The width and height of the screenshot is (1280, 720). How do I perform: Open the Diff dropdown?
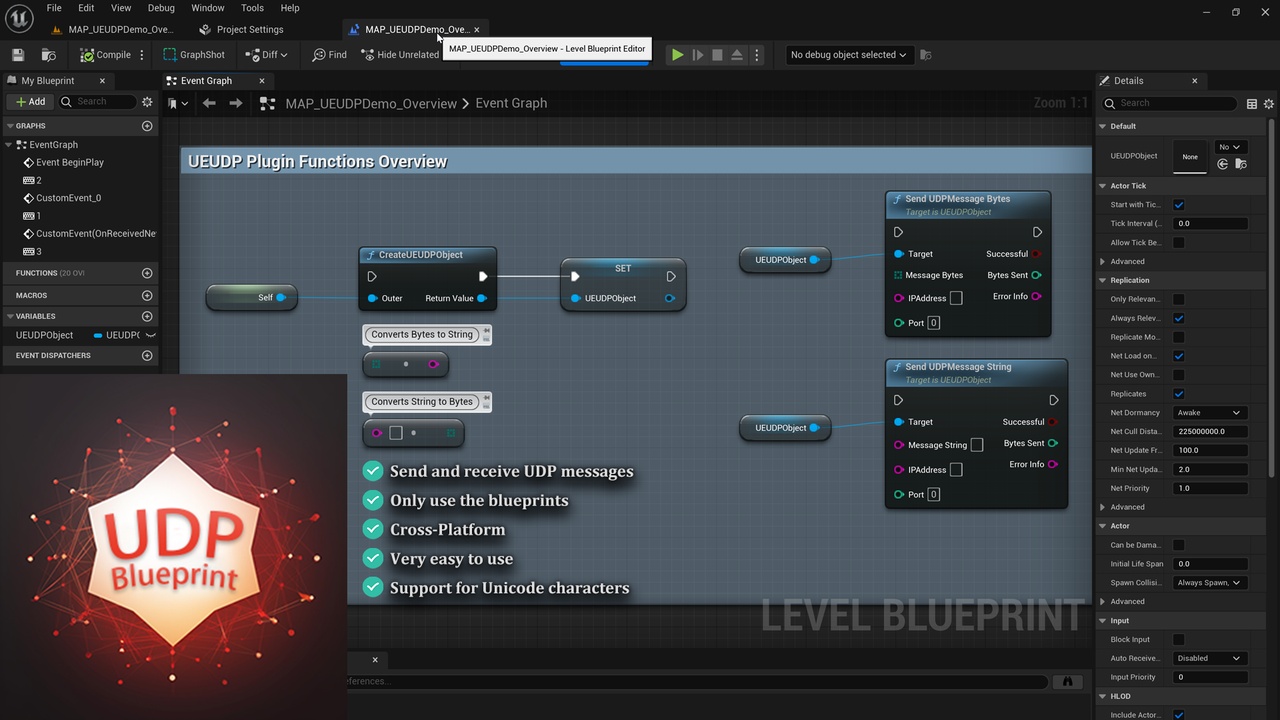click(x=266, y=55)
